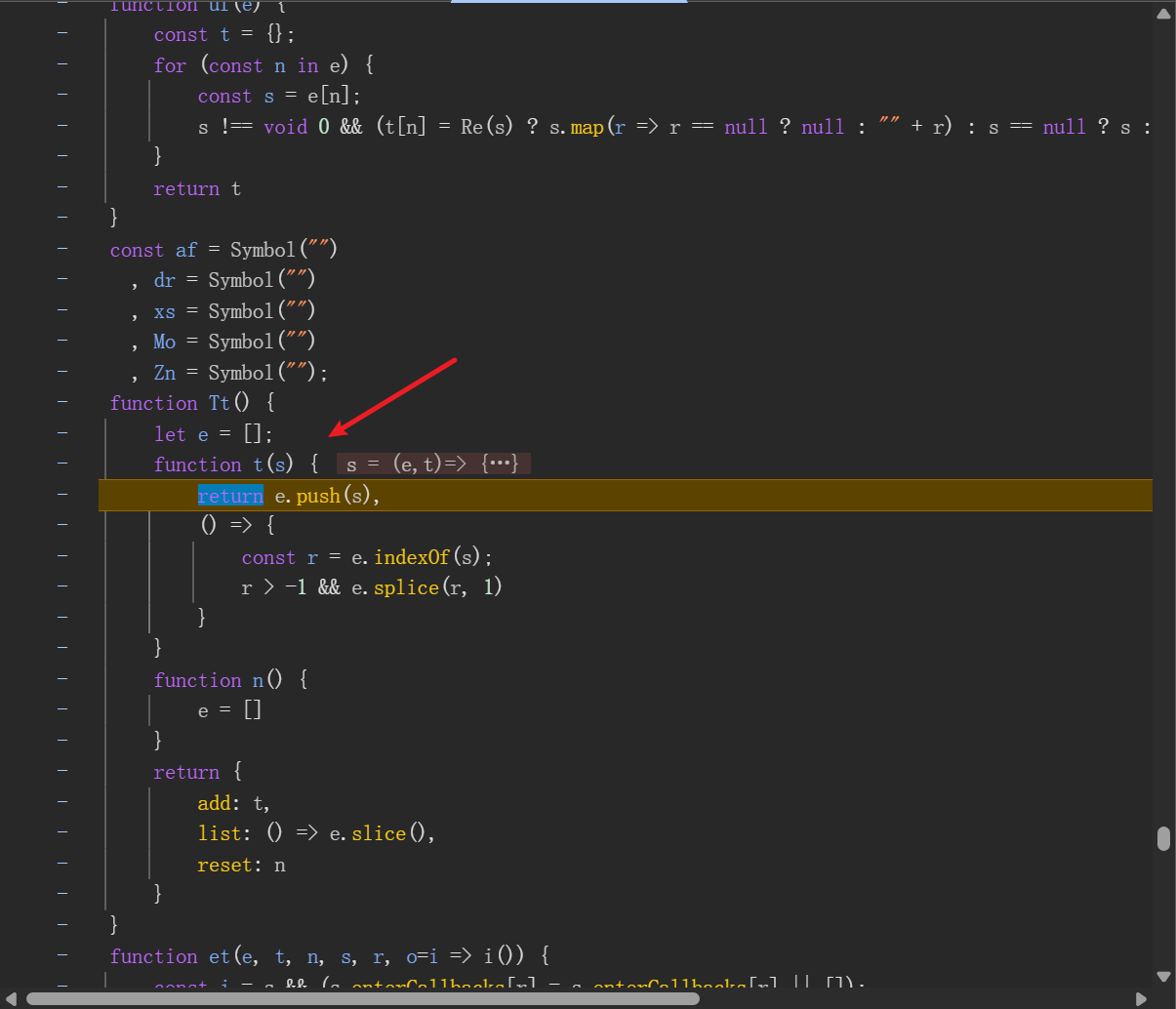Click the 'indexOf' method name
1176x1009 pixels.
412,557
